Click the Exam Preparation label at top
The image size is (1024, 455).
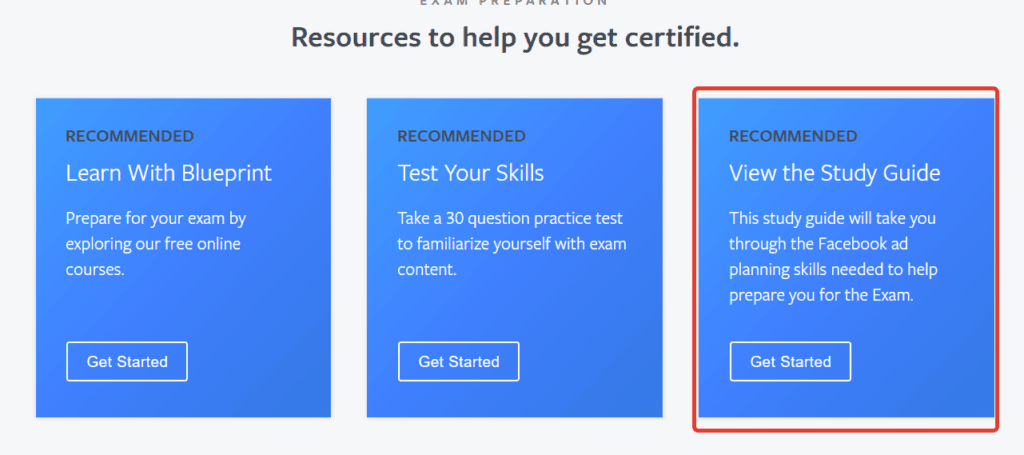click(513, 3)
